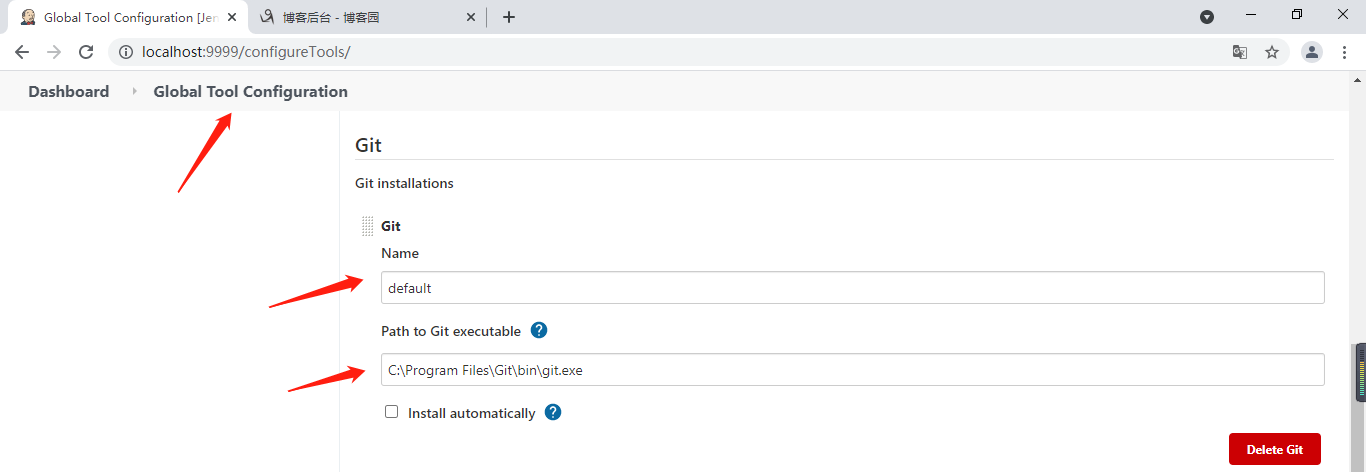1366x472 pixels.
Task: Click the translate page icon
Action: pyautogui.click(x=1240, y=52)
